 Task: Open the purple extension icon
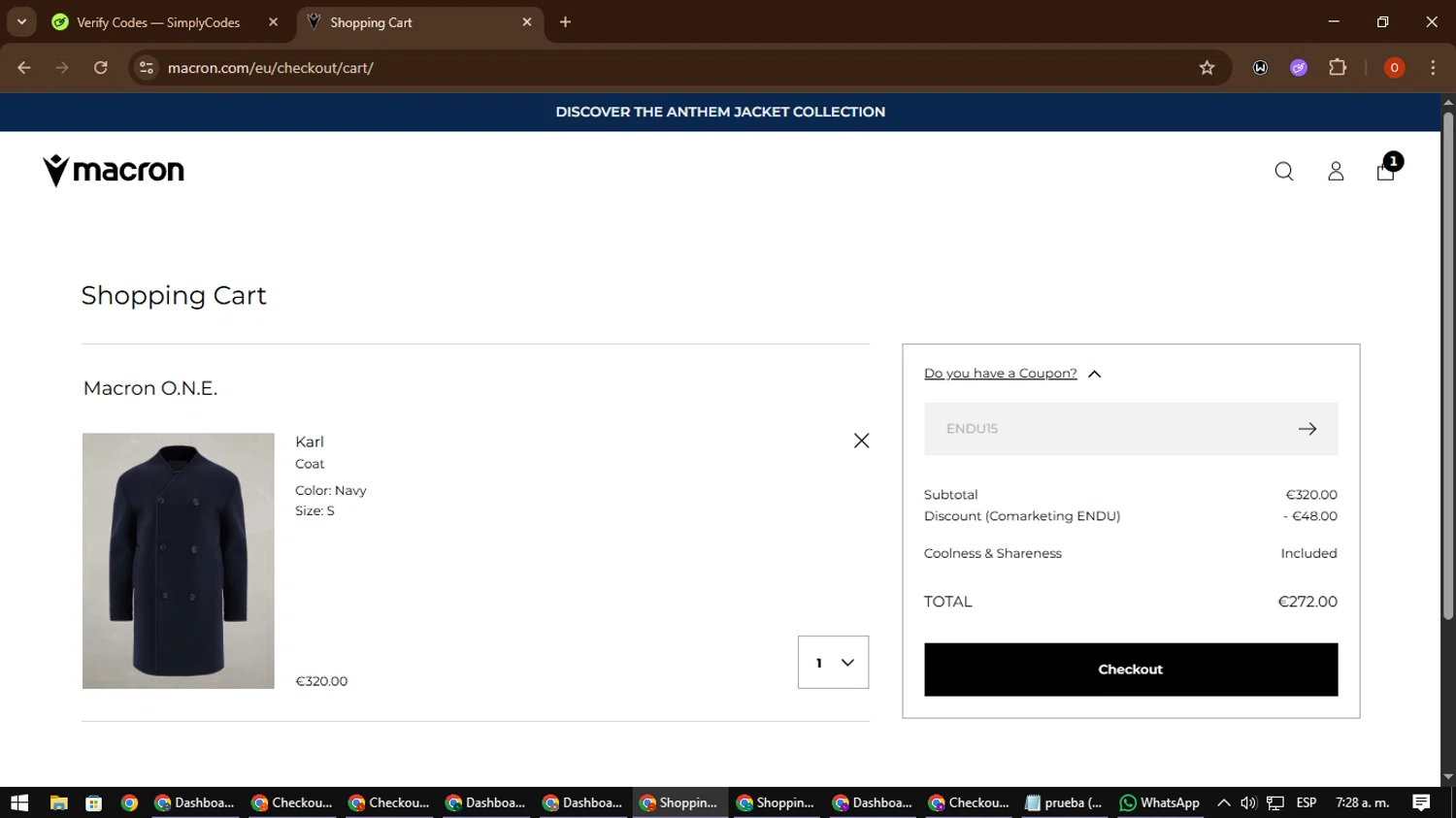click(x=1299, y=68)
